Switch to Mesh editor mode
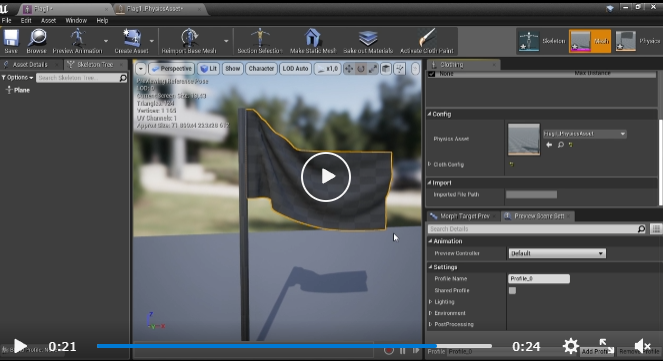663x361 pixels. [590, 41]
